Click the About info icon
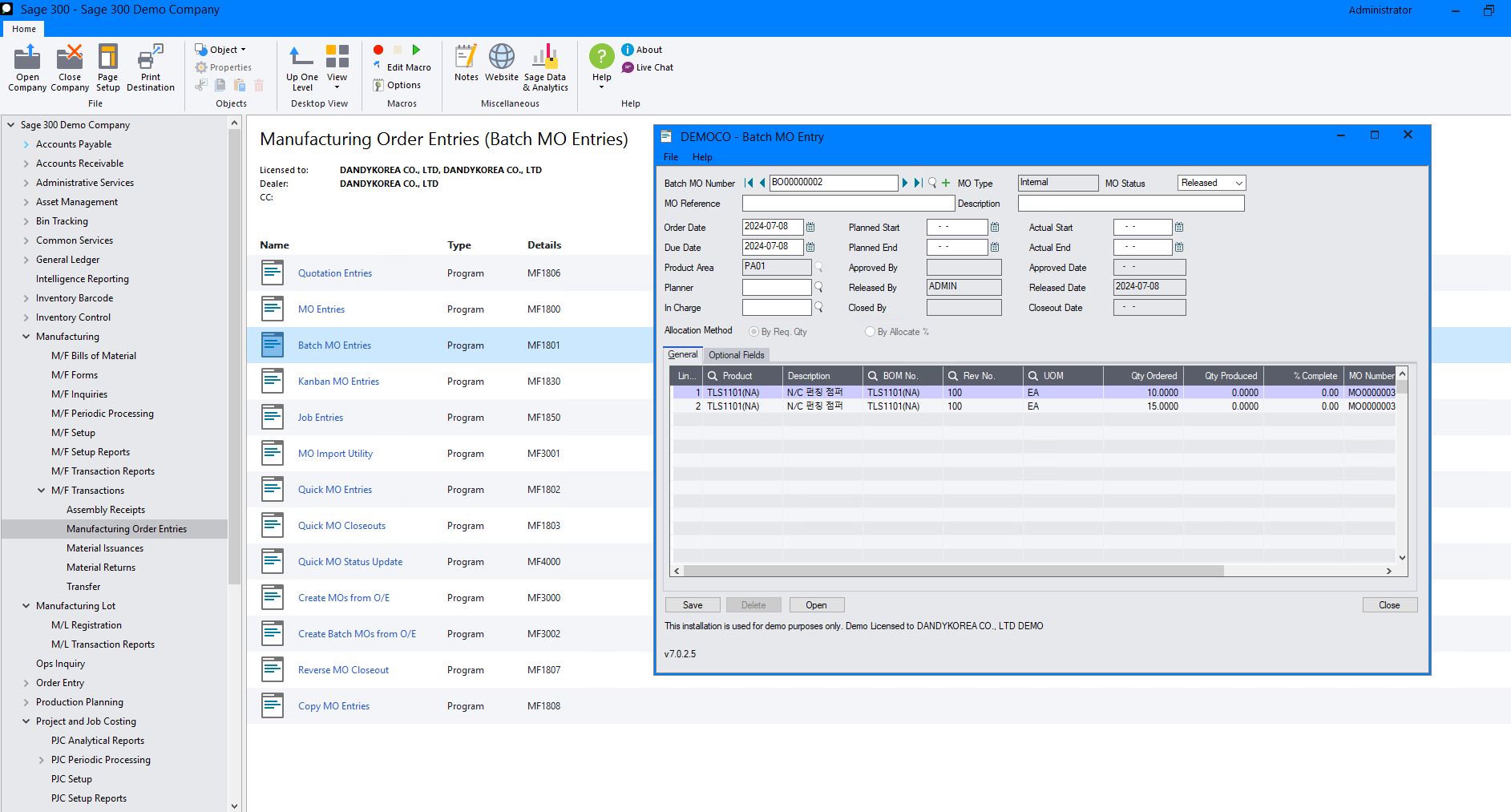This screenshot has width=1511, height=812. tap(628, 50)
